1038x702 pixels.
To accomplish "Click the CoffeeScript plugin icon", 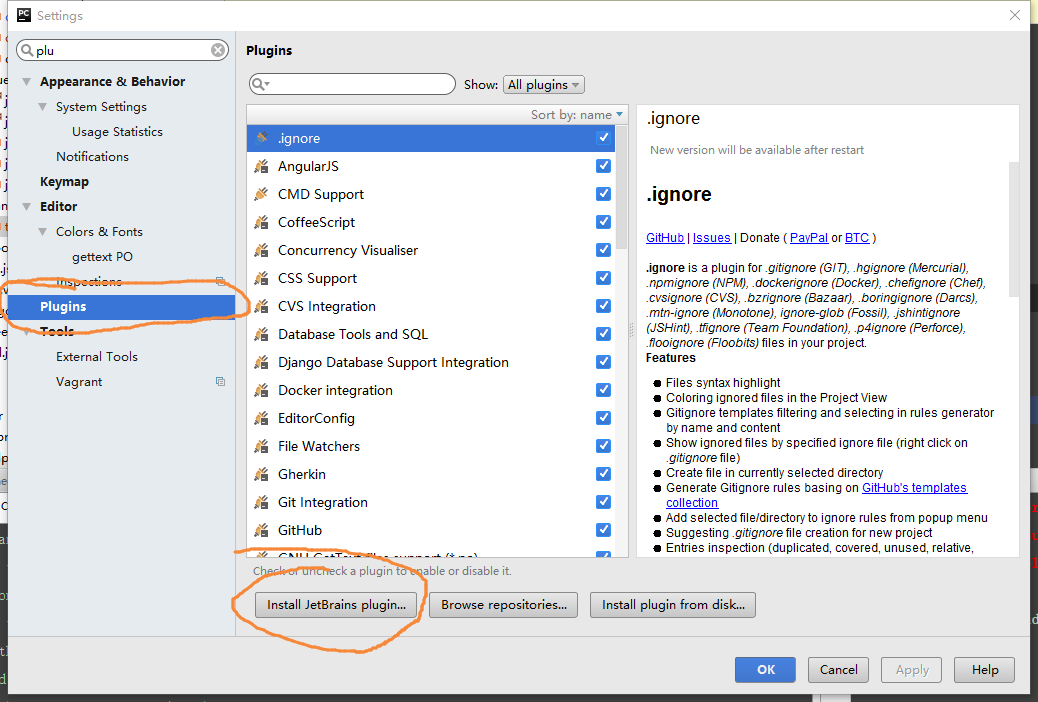I will 261,222.
